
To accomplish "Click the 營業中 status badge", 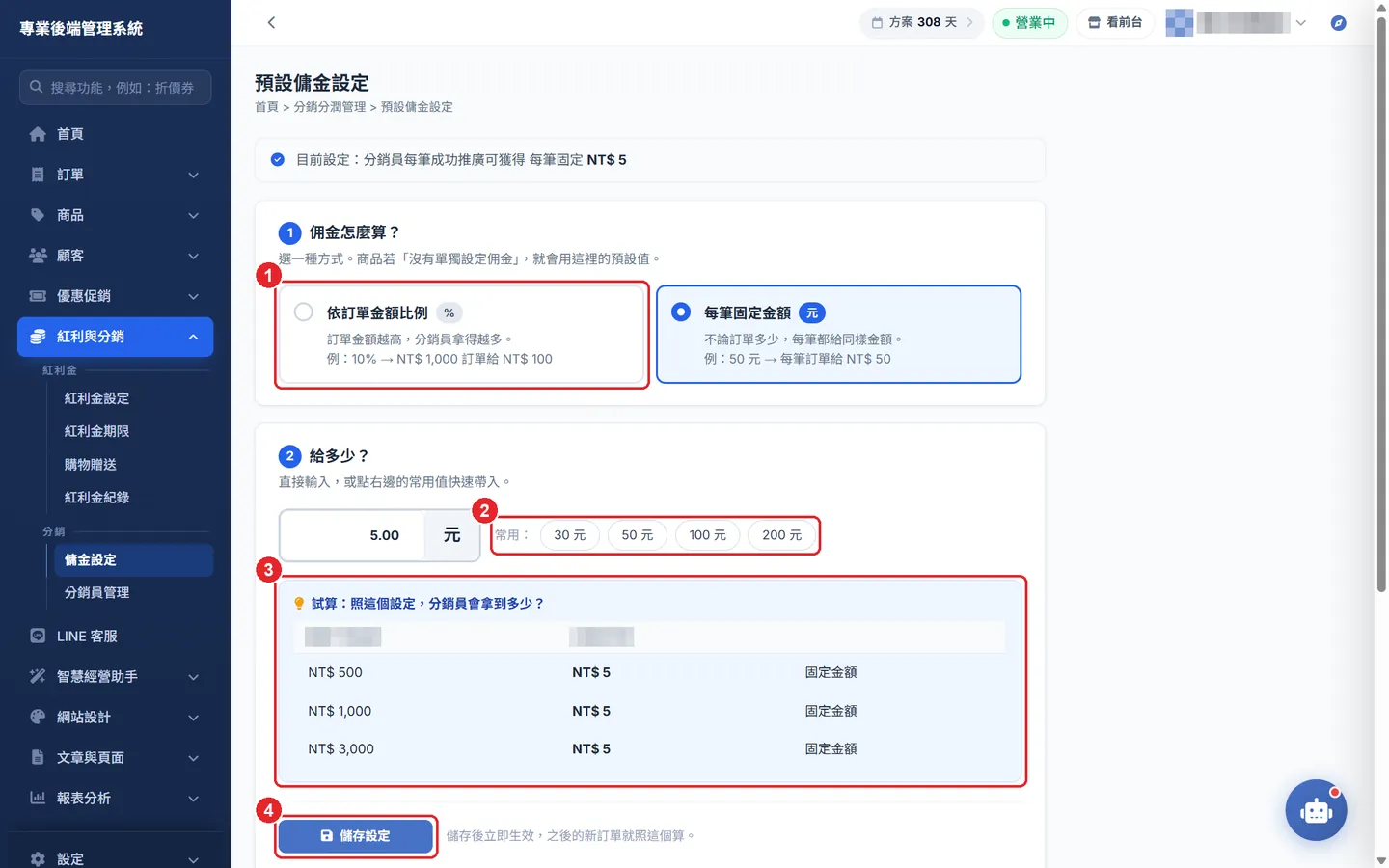I will [x=1029, y=22].
